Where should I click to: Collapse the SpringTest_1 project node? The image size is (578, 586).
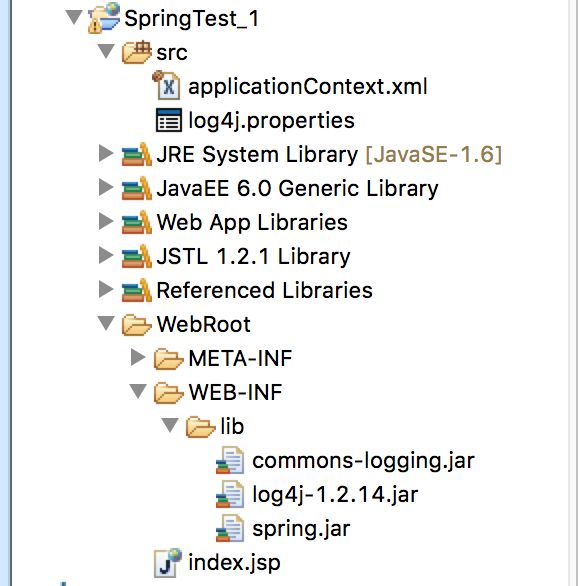pyautogui.click(x=74, y=17)
